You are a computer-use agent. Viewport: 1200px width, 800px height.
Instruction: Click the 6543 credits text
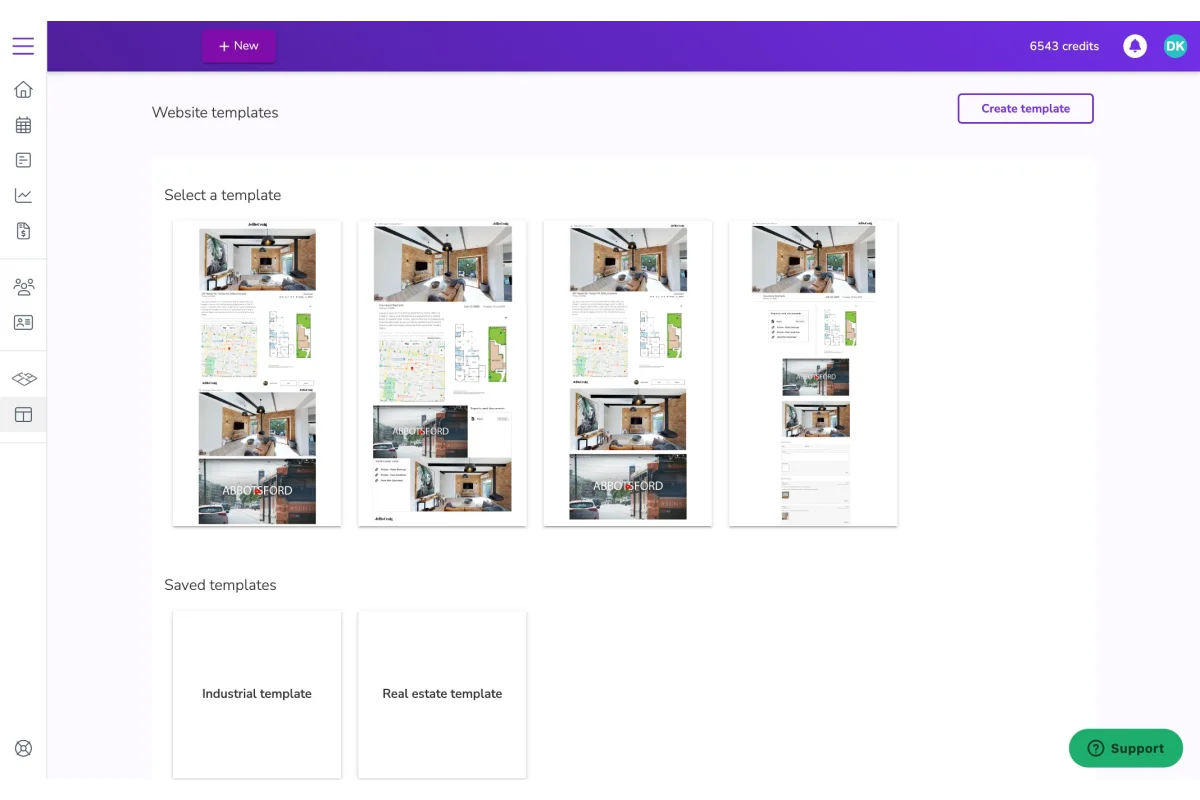click(1064, 46)
